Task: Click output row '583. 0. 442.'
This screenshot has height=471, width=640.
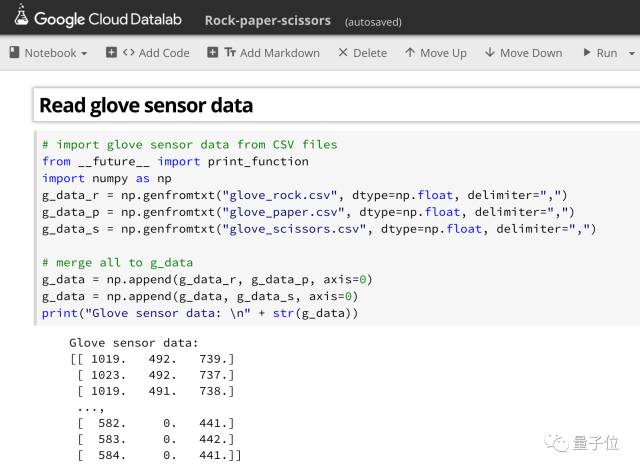Action: coord(156,439)
